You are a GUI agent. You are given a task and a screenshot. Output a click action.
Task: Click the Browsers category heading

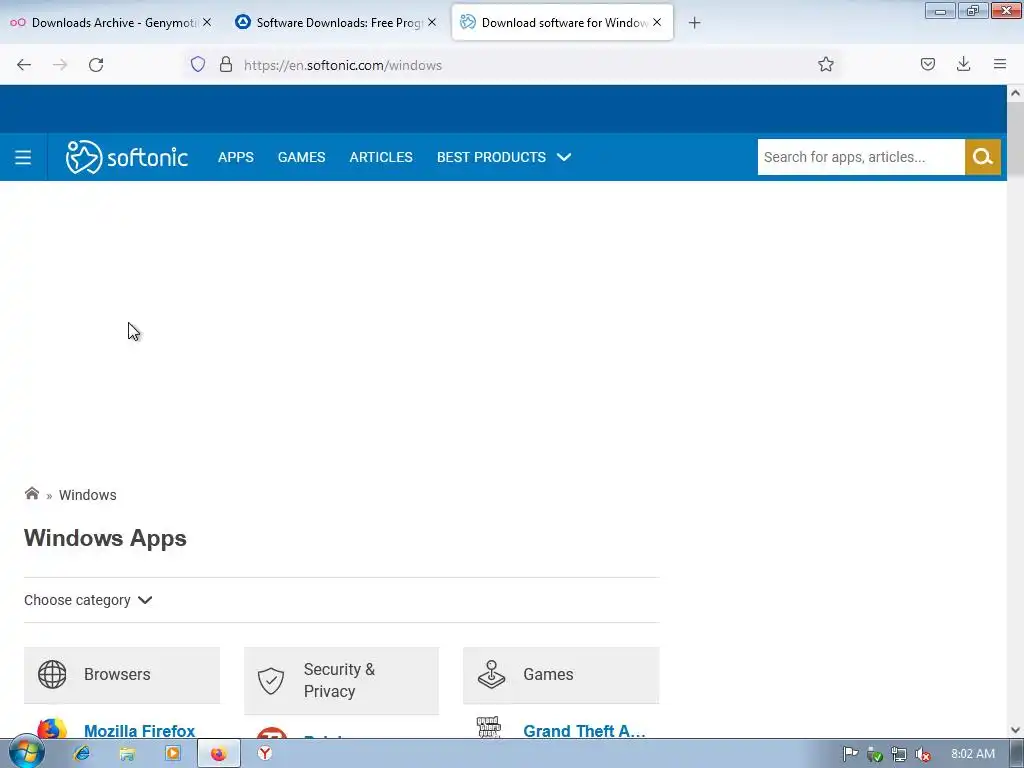pyautogui.click(x=117, y=675)
